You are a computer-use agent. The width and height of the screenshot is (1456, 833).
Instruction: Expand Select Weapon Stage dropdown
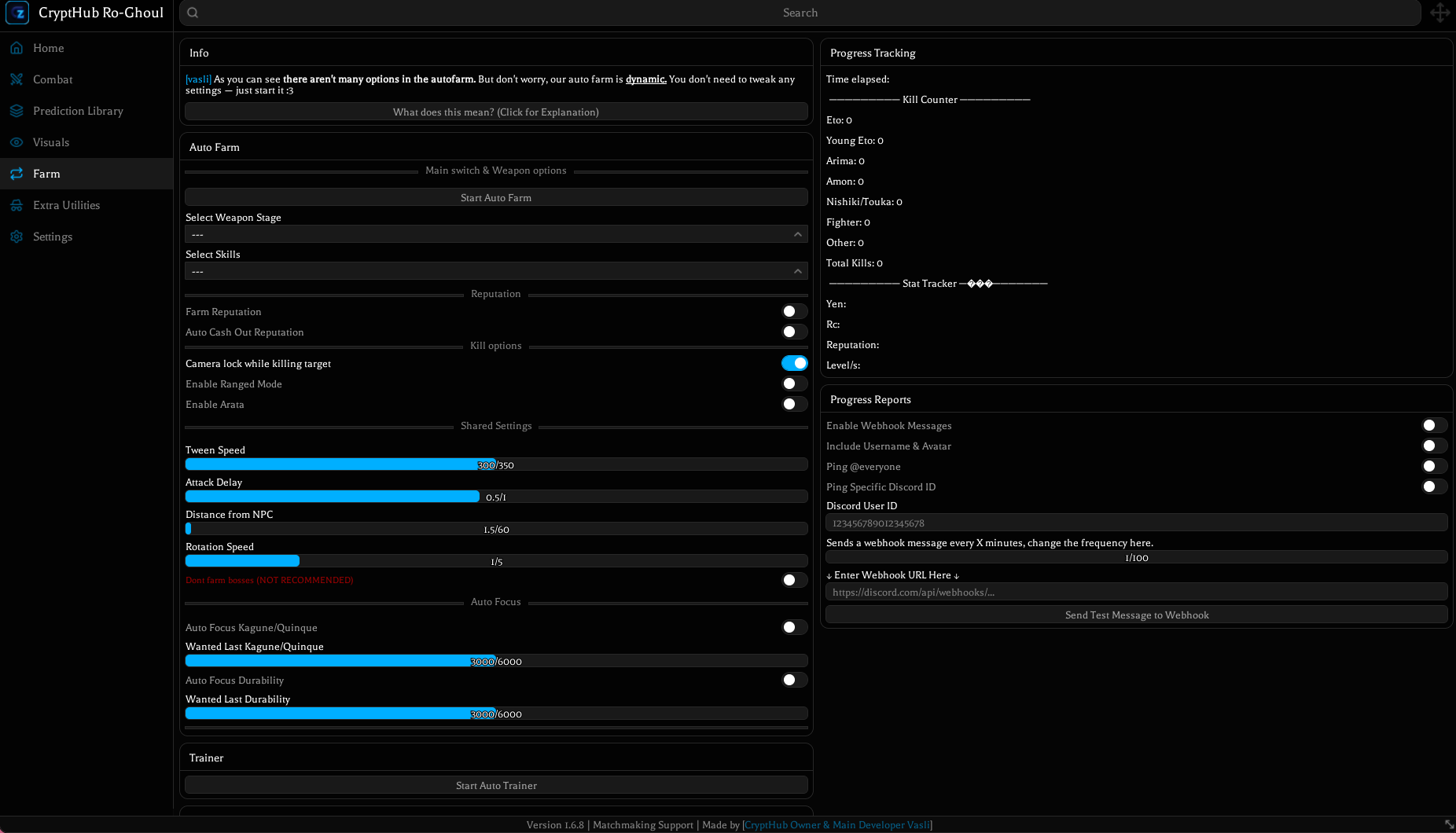(x=496, y=234)
